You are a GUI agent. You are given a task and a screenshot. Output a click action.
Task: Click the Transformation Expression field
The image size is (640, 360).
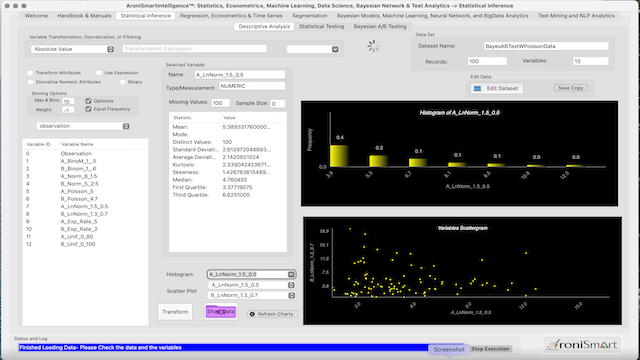click(195, 49)
